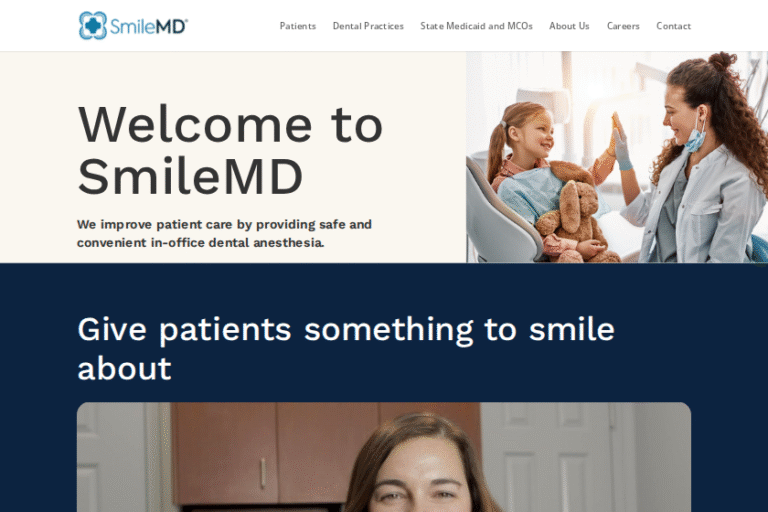Open the Patients menu item
Image resolution: width=768 pixels, height=512 pixels.
298,26
